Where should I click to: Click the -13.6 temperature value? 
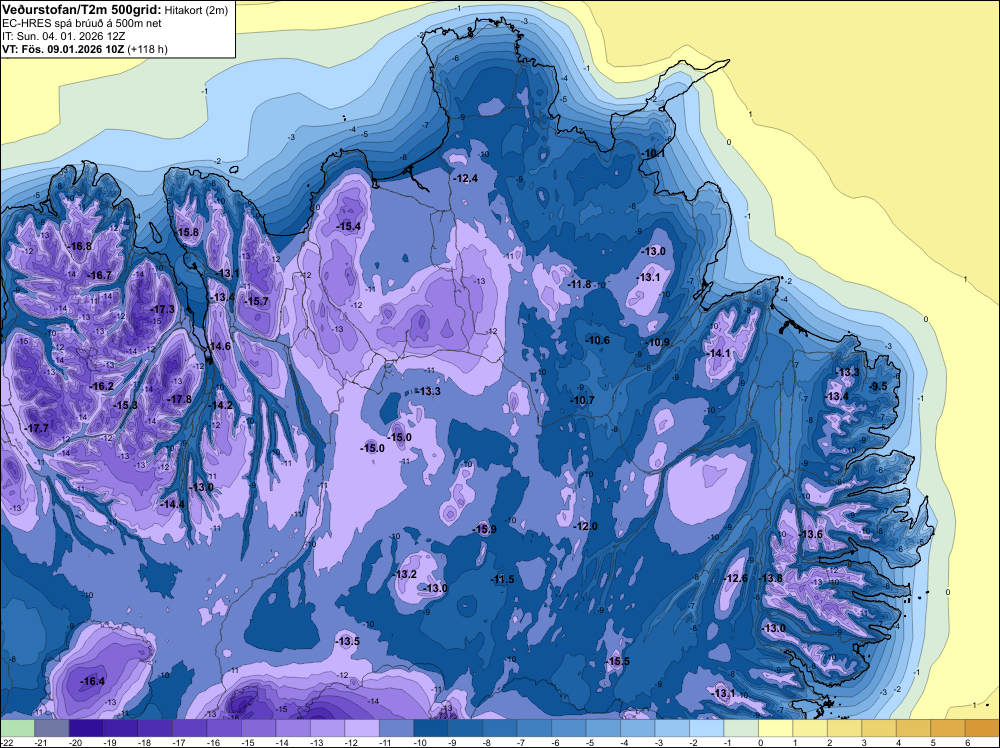tap(811, 534)
